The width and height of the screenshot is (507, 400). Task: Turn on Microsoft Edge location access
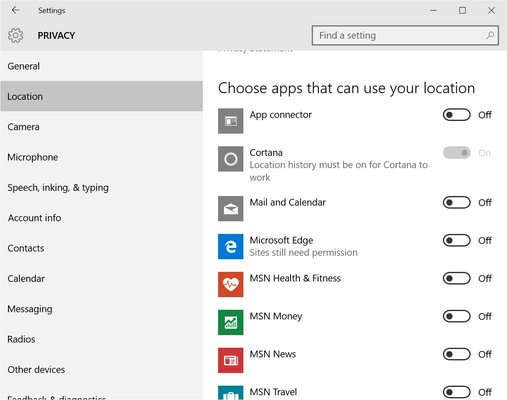[x=456, y=240]
